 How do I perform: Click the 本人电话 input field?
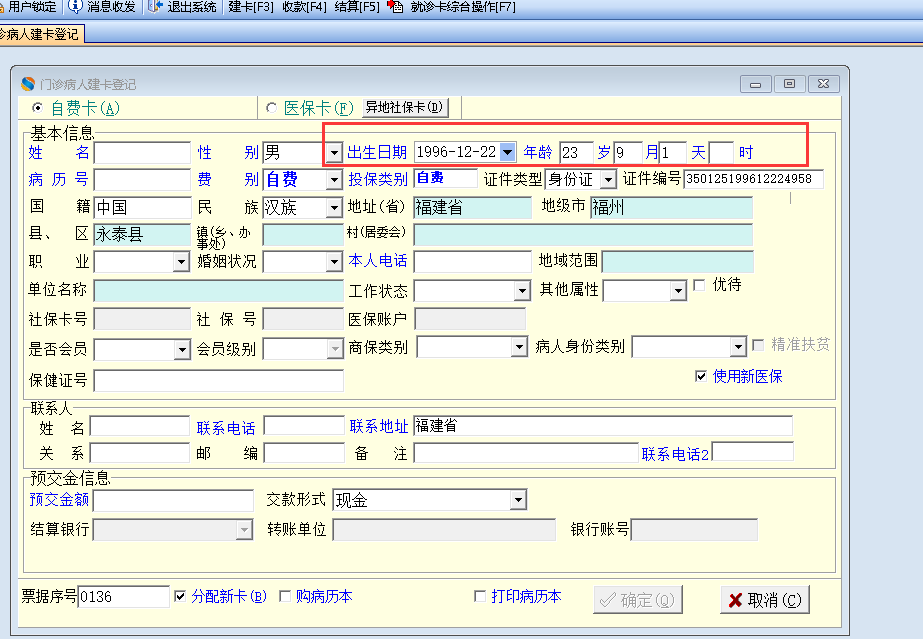point(472,261)
